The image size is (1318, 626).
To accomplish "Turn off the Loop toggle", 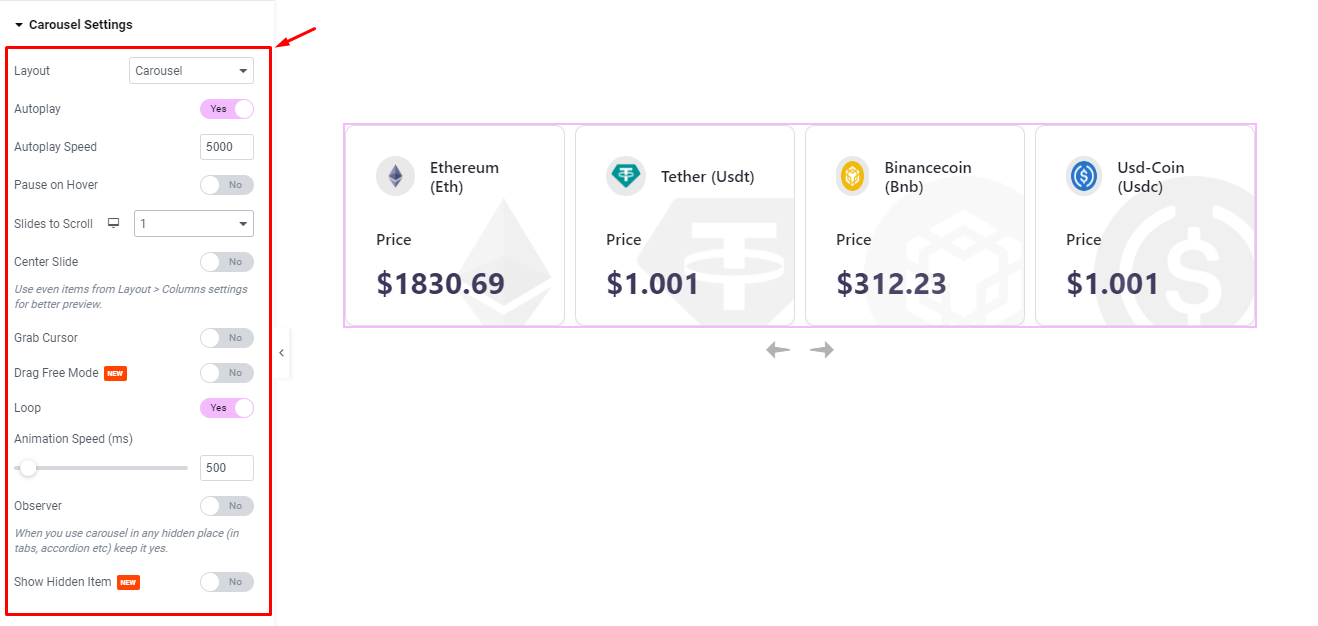I will (226, 407).
